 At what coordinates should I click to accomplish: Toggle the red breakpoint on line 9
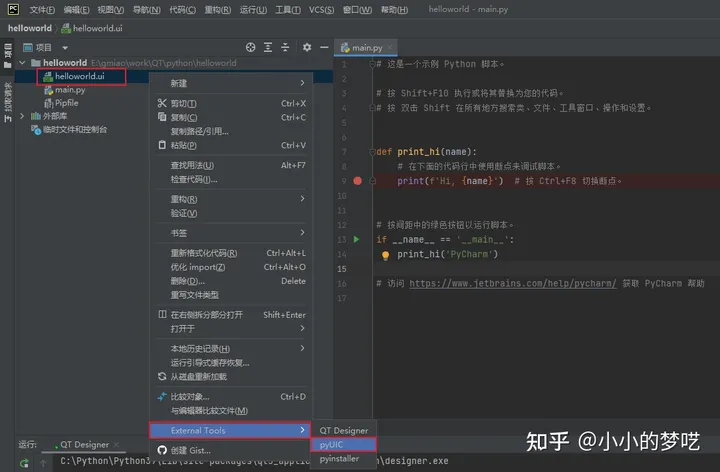358,181
